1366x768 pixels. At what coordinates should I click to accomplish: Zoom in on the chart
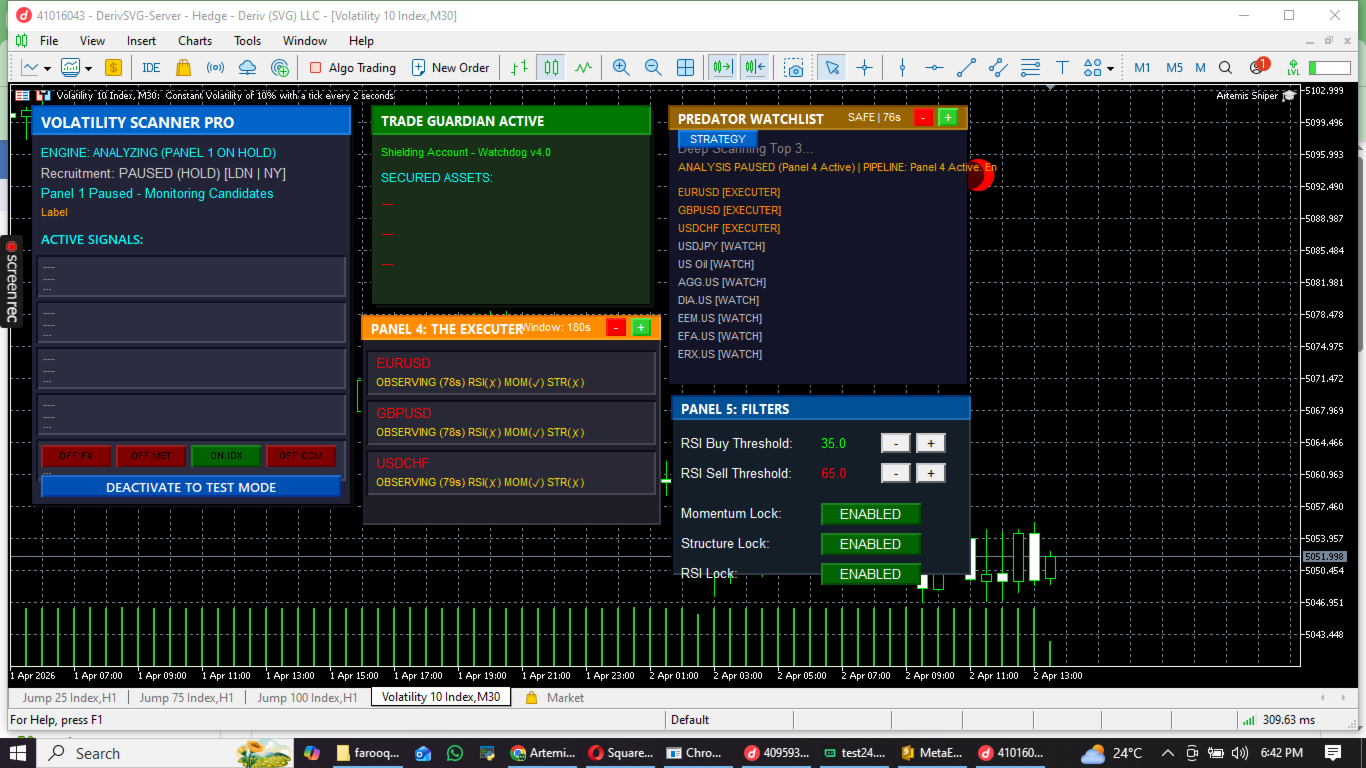pos(621,68)
